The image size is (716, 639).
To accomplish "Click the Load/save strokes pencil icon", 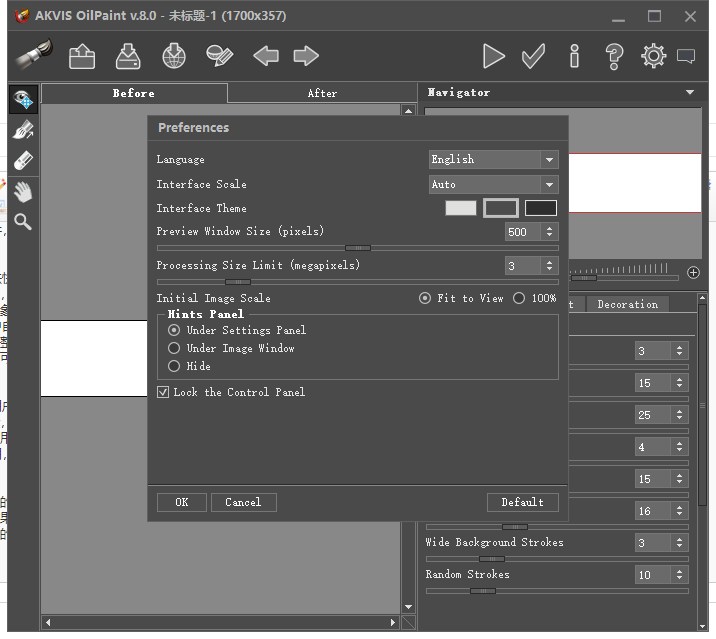I will (x=220, y=56).
